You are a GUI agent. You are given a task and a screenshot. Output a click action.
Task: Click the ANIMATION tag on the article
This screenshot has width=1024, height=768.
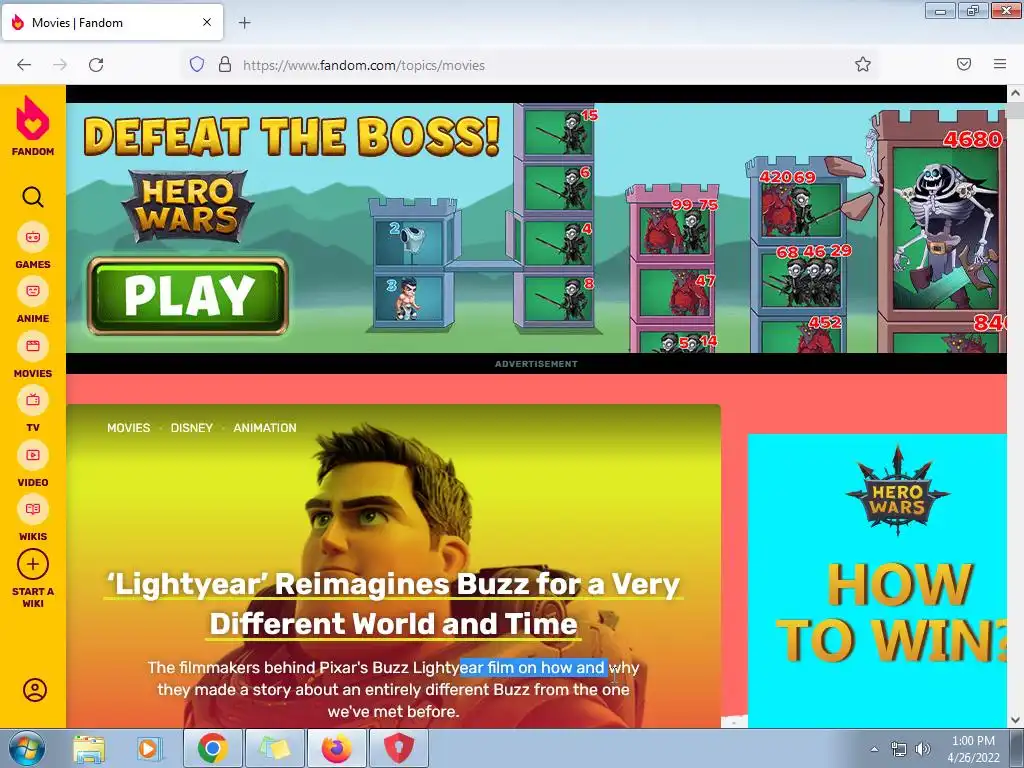pyautogui.click(x=264, y=428)
